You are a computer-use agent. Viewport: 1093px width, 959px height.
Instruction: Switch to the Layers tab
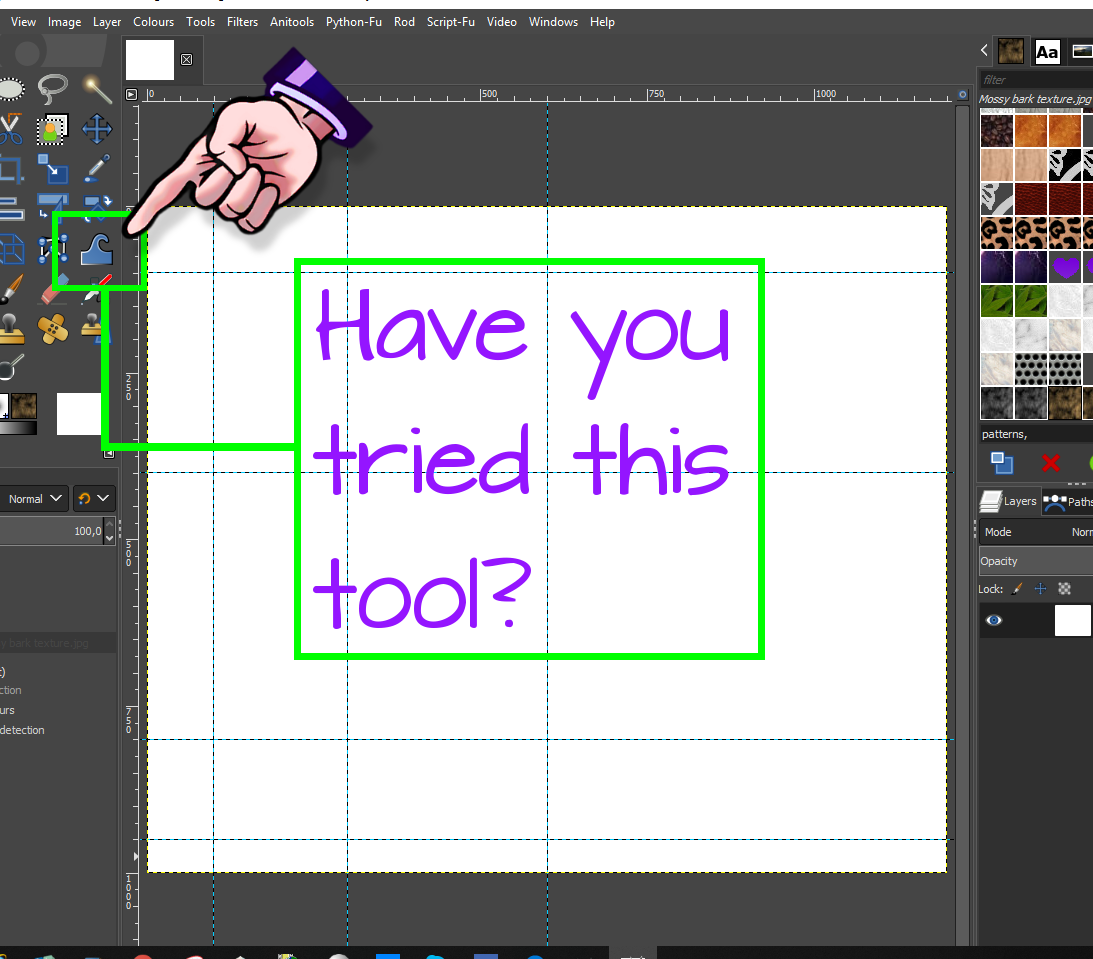coord(1009,501)
